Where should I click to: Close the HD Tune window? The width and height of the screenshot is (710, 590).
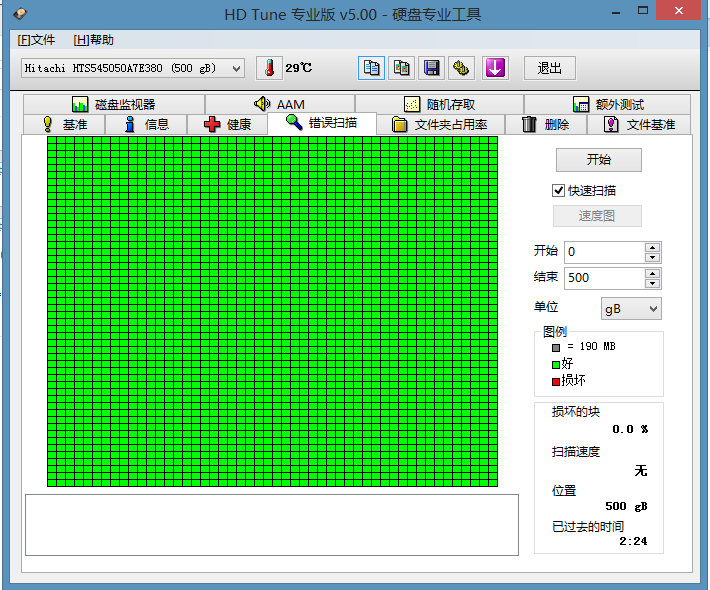click(678, 10)
